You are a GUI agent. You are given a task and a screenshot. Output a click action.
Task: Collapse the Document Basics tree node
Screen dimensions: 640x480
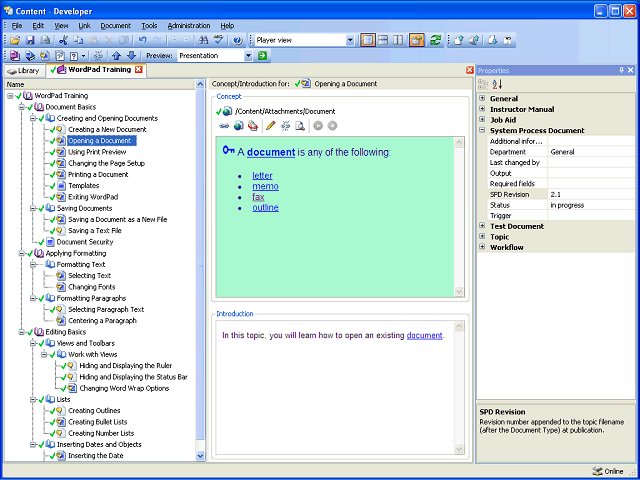point(22,107)
